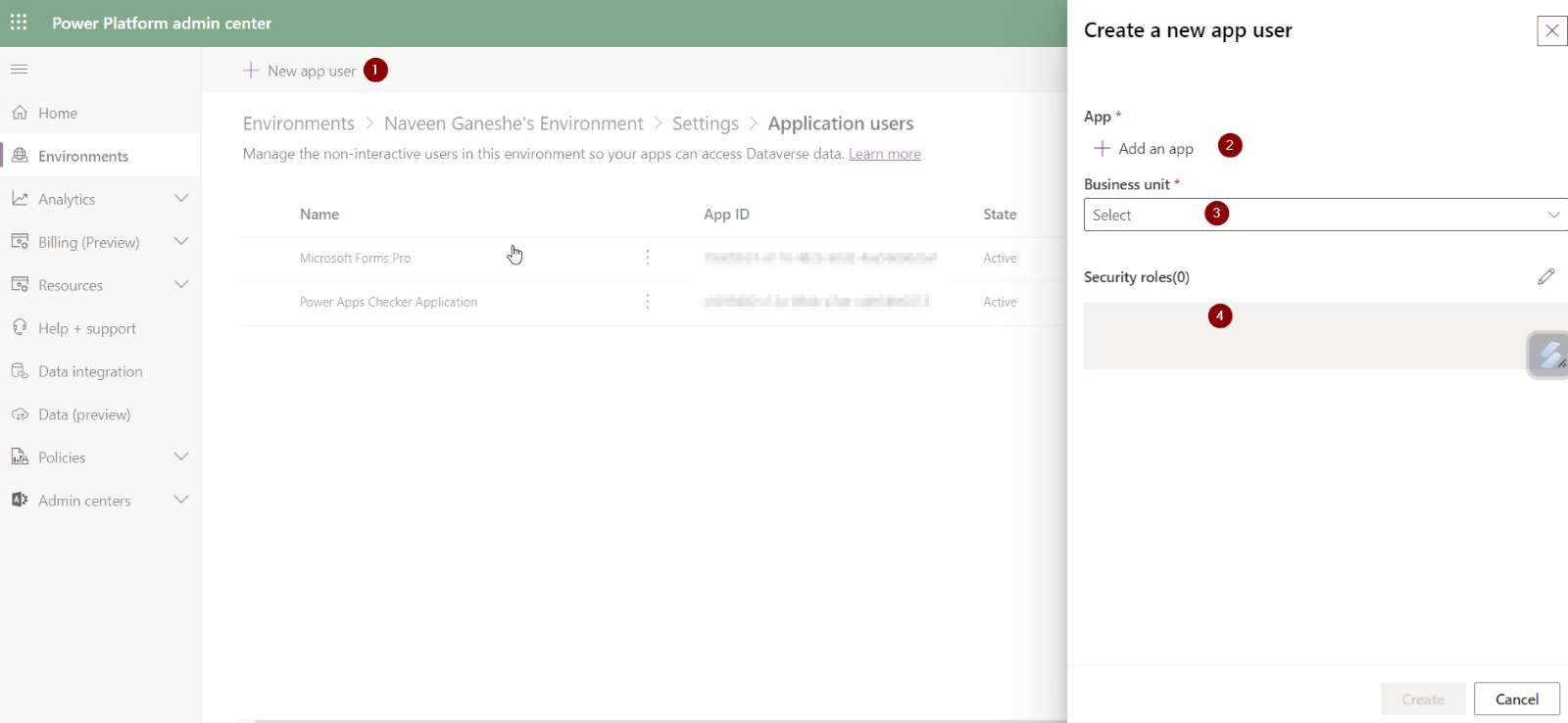This screenshot has width=1568, height=723.
Task: Click the Business unit dropdown arrow
Action: coord(1554,215)
